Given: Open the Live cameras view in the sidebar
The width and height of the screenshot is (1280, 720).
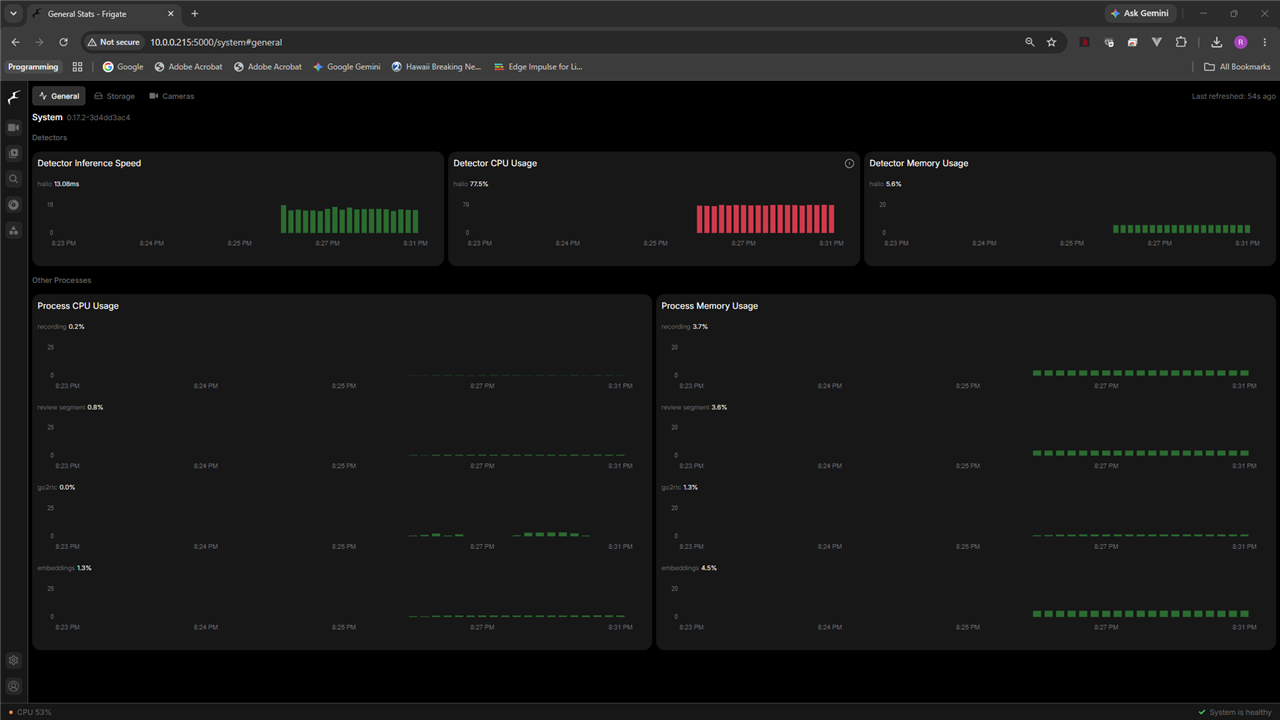Looking at the screenshot, I should pos(13,128).
